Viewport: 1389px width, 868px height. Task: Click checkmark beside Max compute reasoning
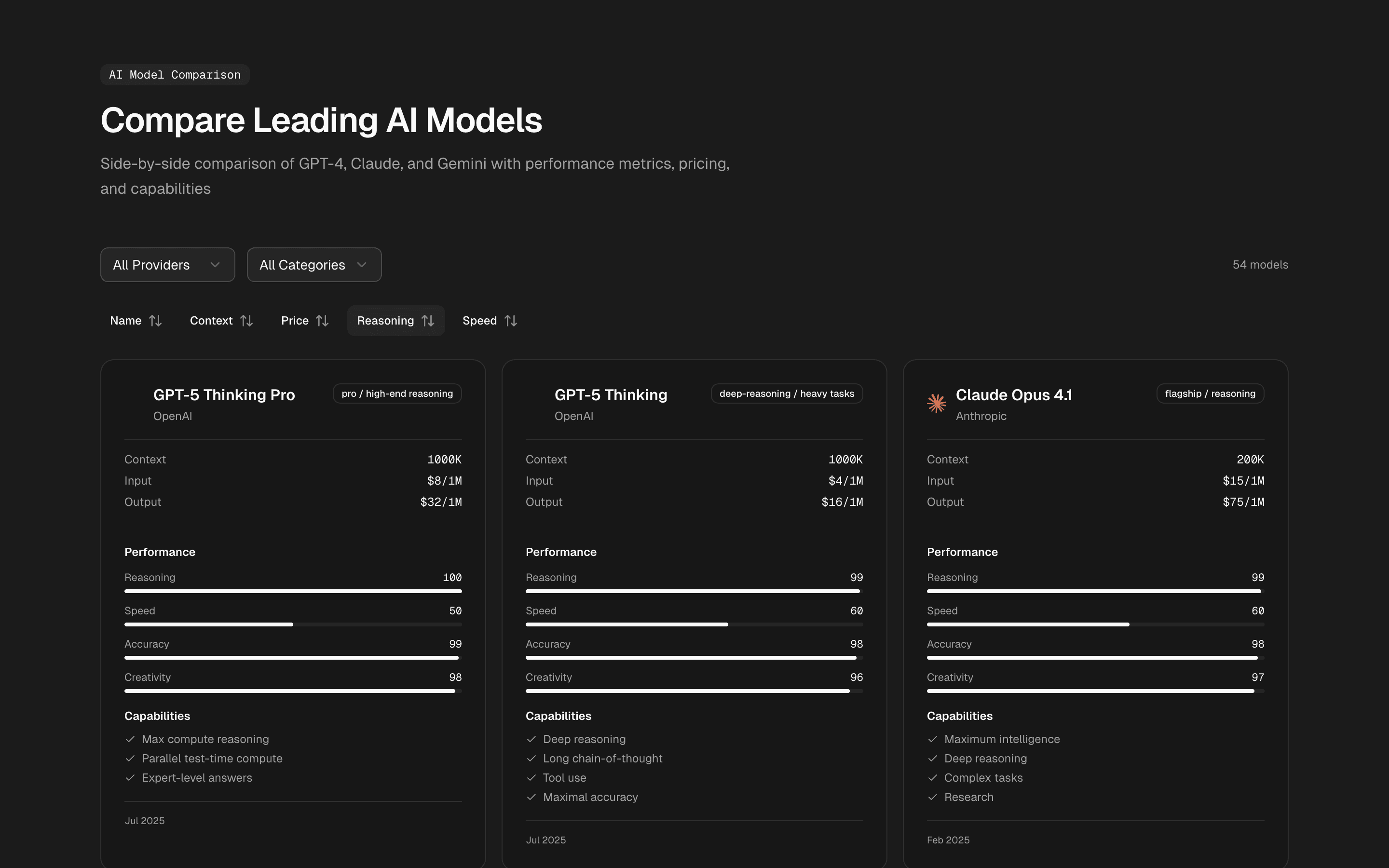pyautogui.click(x=130, y=739)
